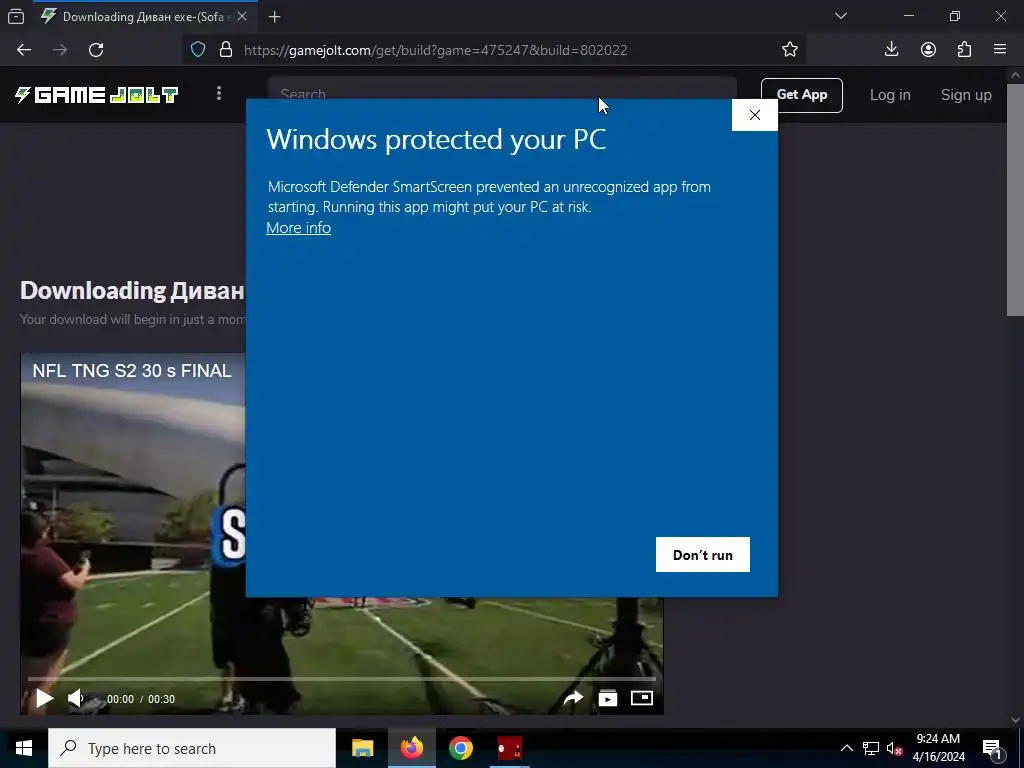Select the Downloading Диван exe tab
This screenshot has height=768, width=1024.
click(x=144, y=17)
